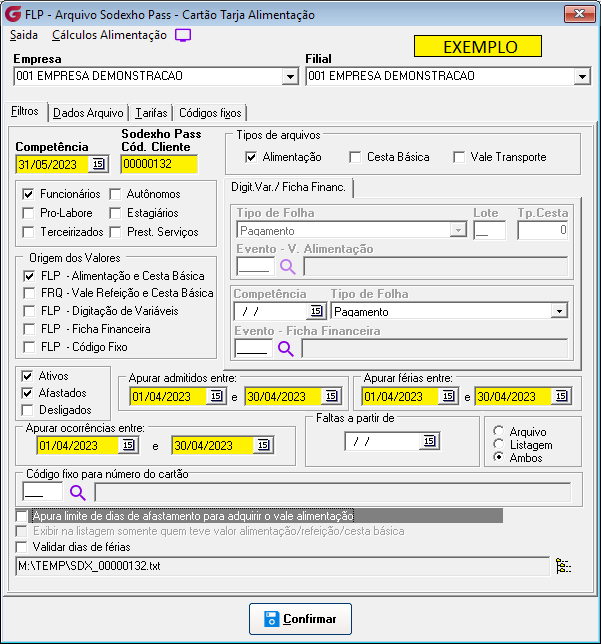Open the Saida menu
The image size is (601, 644).
[x=24, y=35]
